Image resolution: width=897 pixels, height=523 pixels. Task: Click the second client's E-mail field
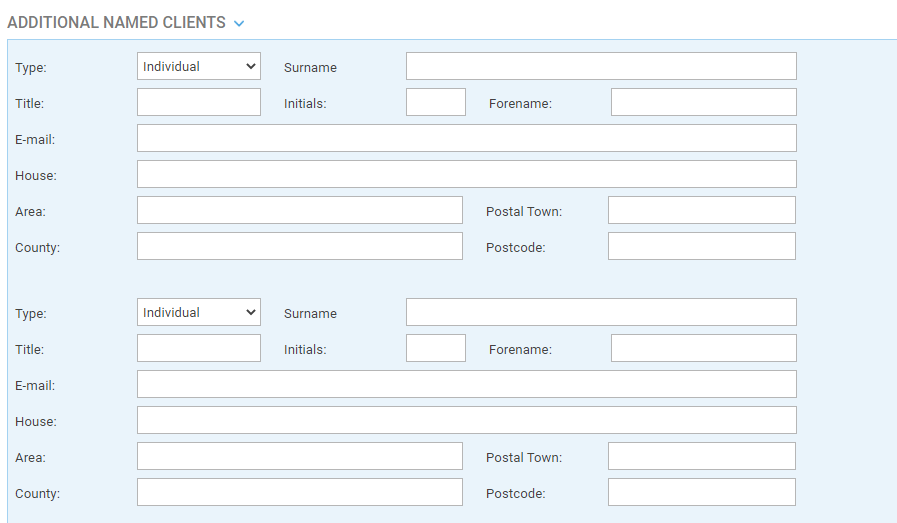click(x=467, y=385)
